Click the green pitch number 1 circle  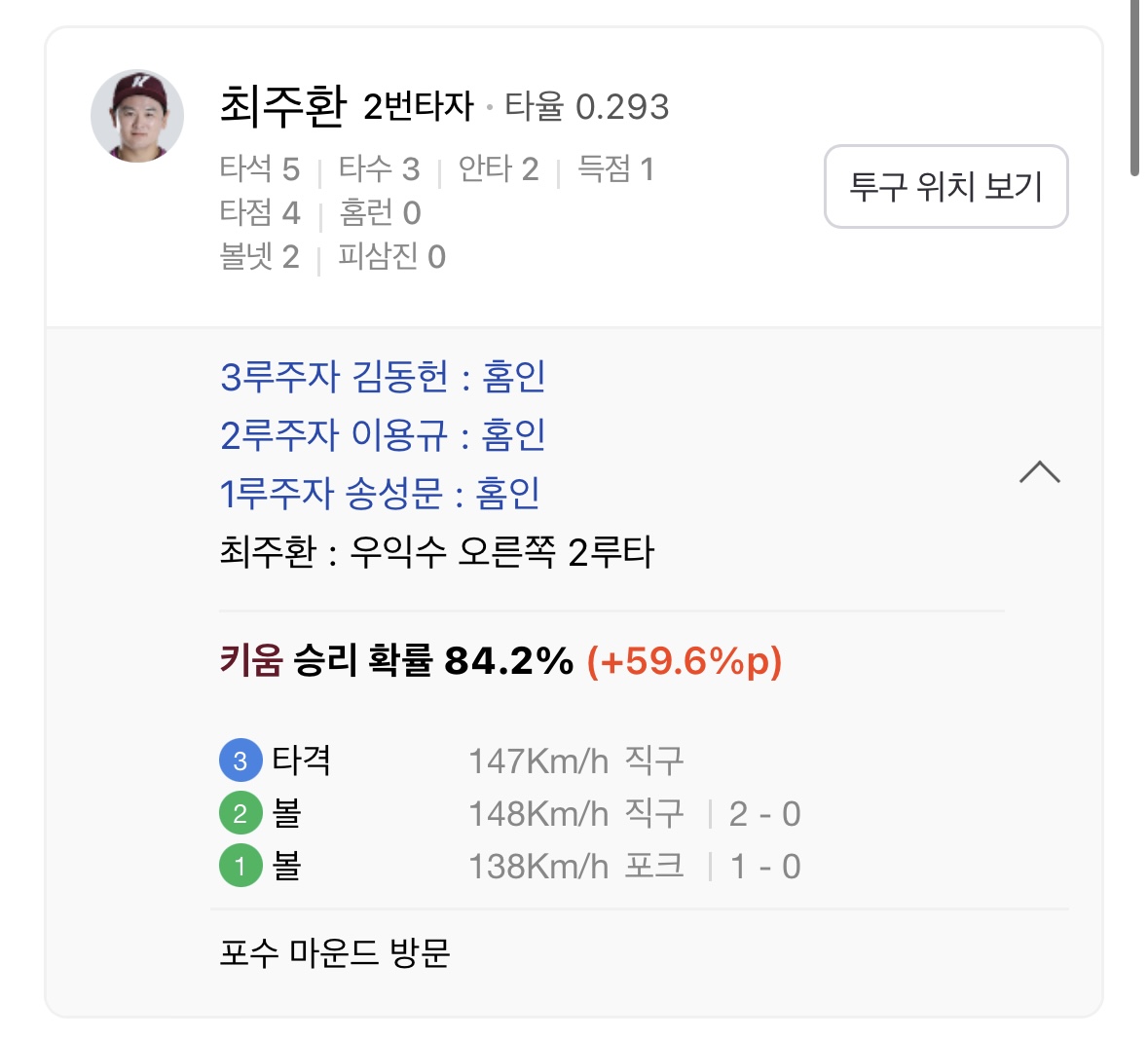(x=241, y=866)
